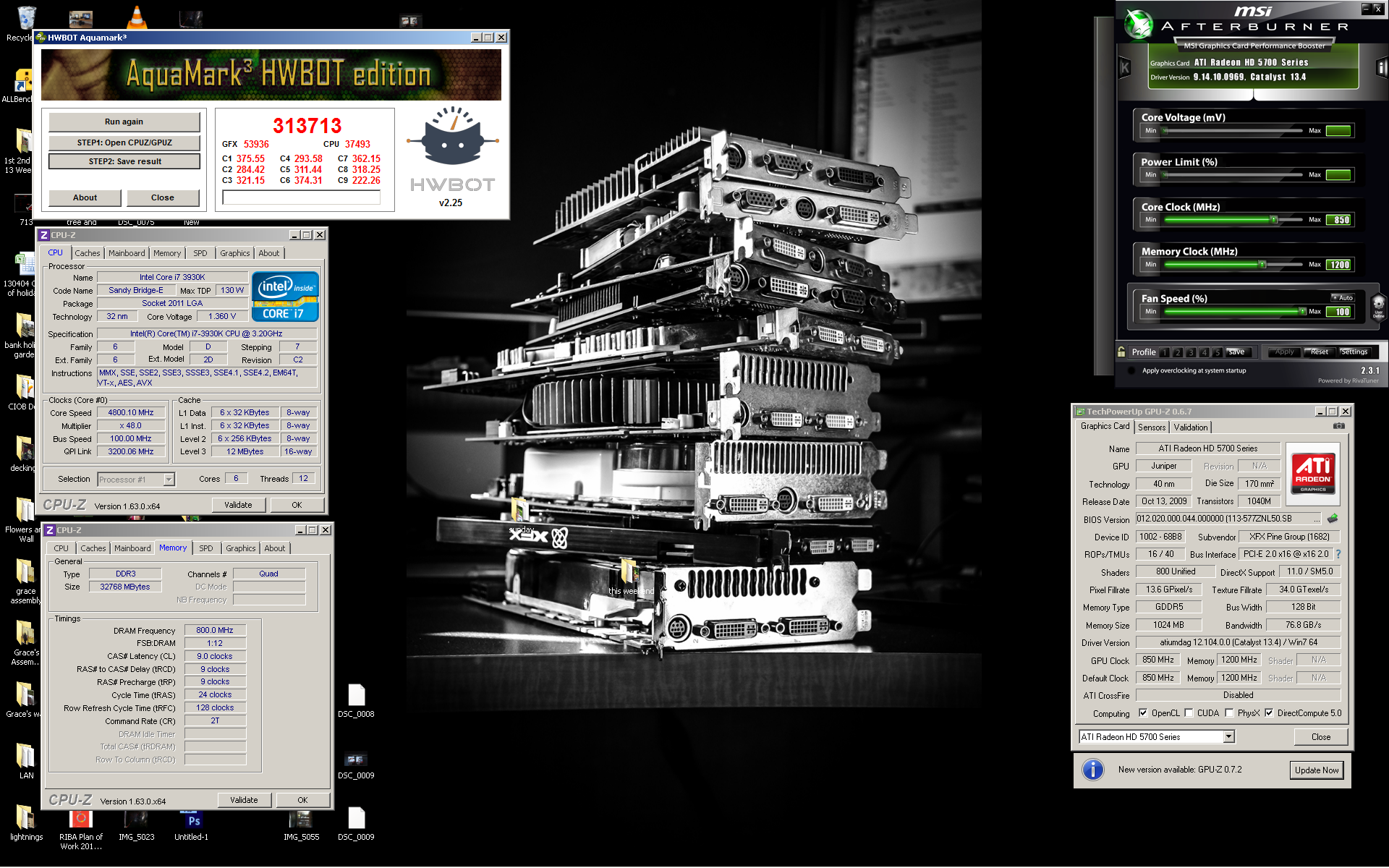The width and height of the screenshot is (1389, 868).
Task: Open the Graphics tab in the lower CPU-Z window
Action: [241, 548]
